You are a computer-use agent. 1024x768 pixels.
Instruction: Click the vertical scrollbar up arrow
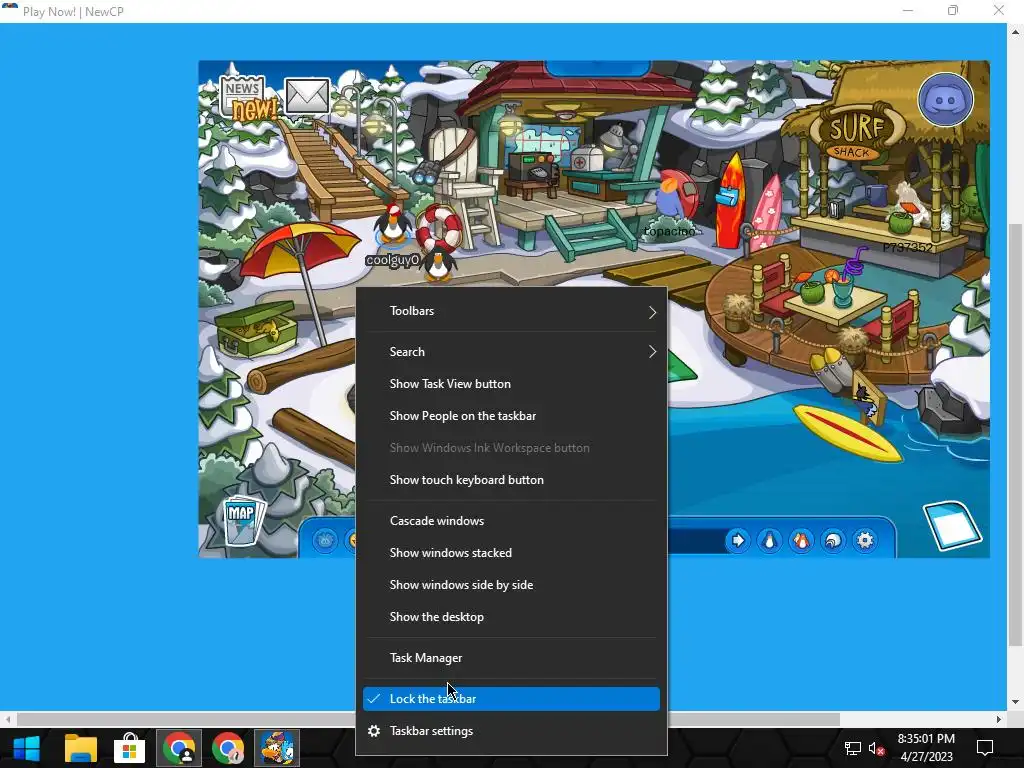coord(1015,31)
